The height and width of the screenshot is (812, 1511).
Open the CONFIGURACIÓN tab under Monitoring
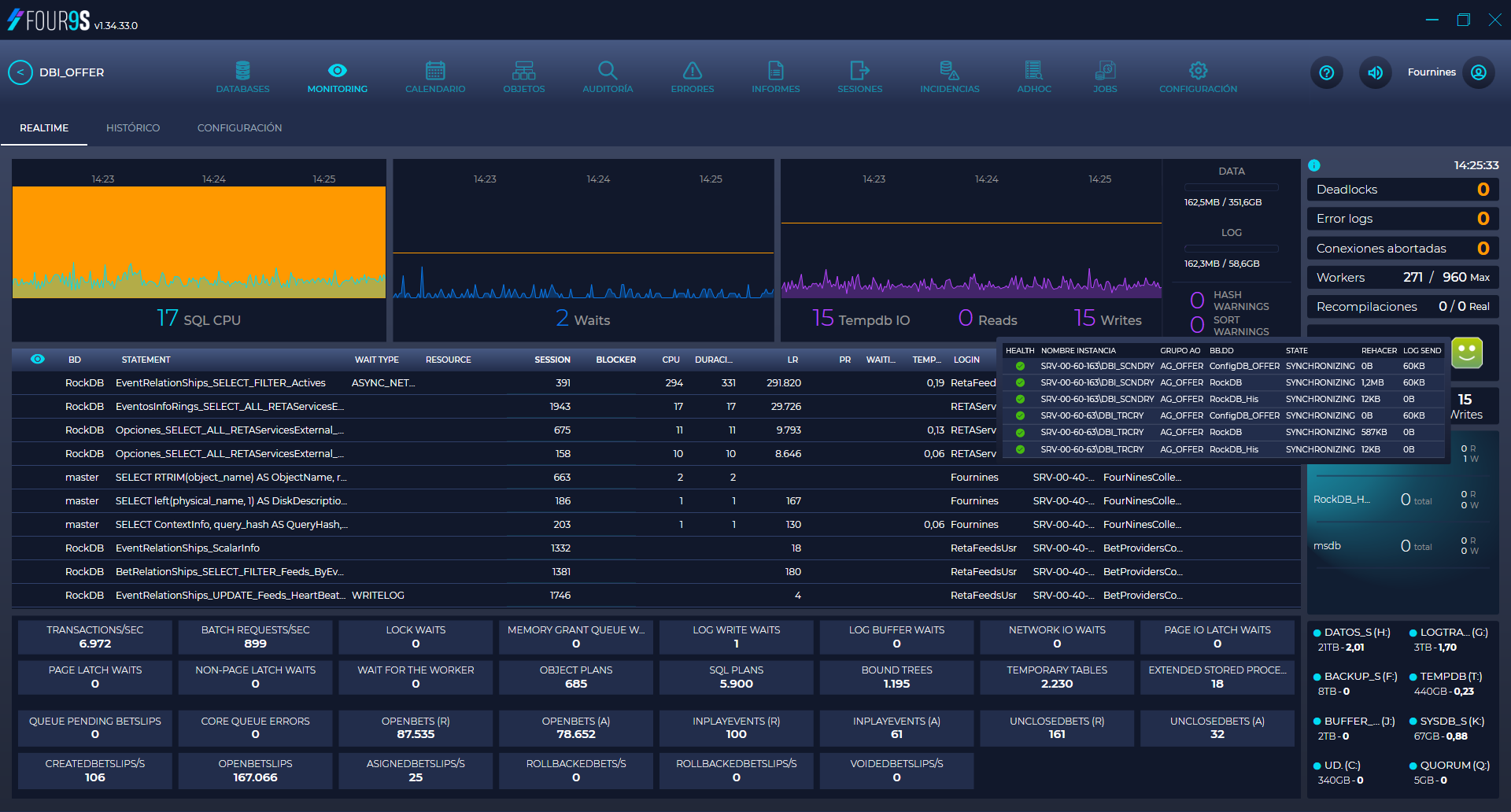pyautogui.click(x=239, y=127)
